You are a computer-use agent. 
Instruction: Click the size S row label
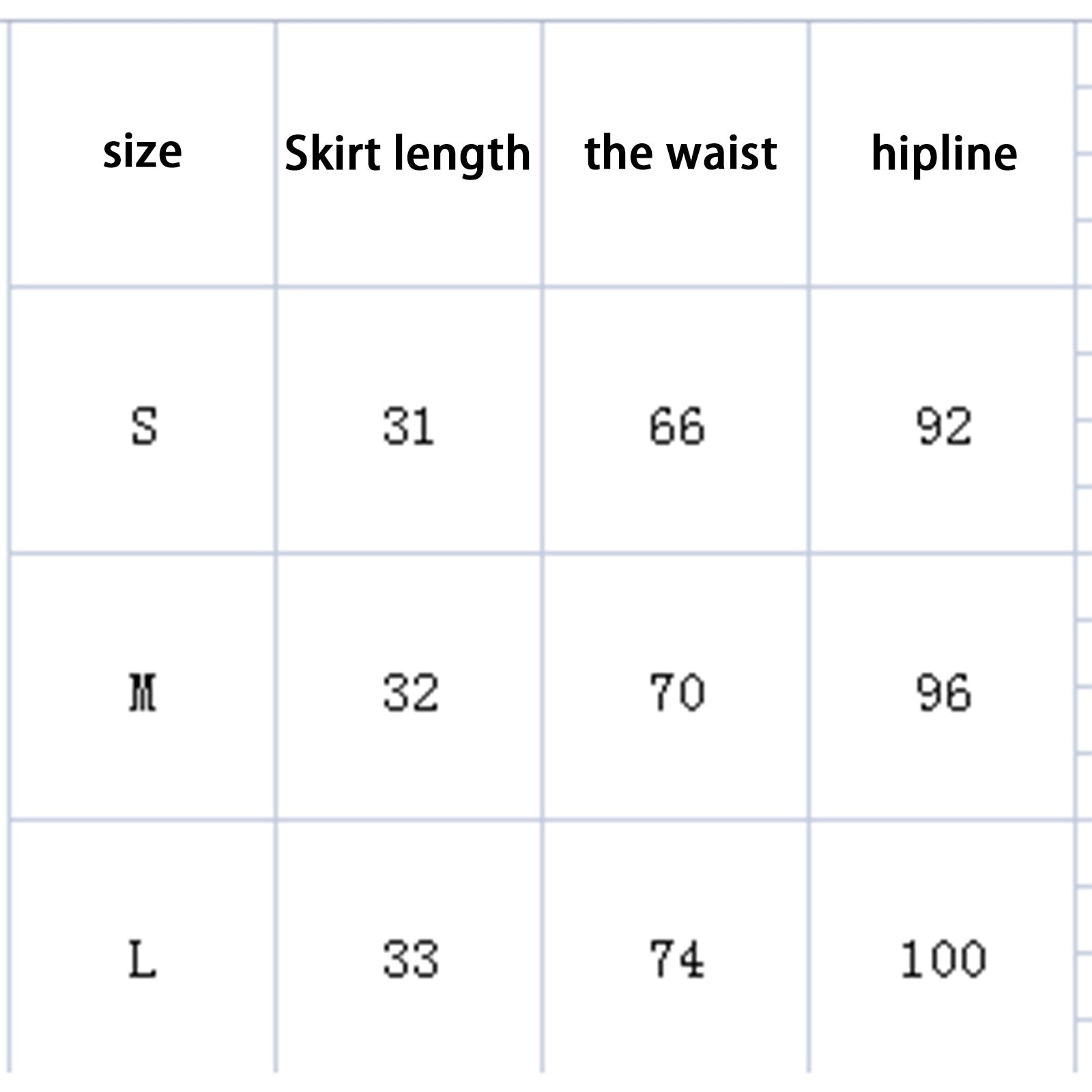143,427
